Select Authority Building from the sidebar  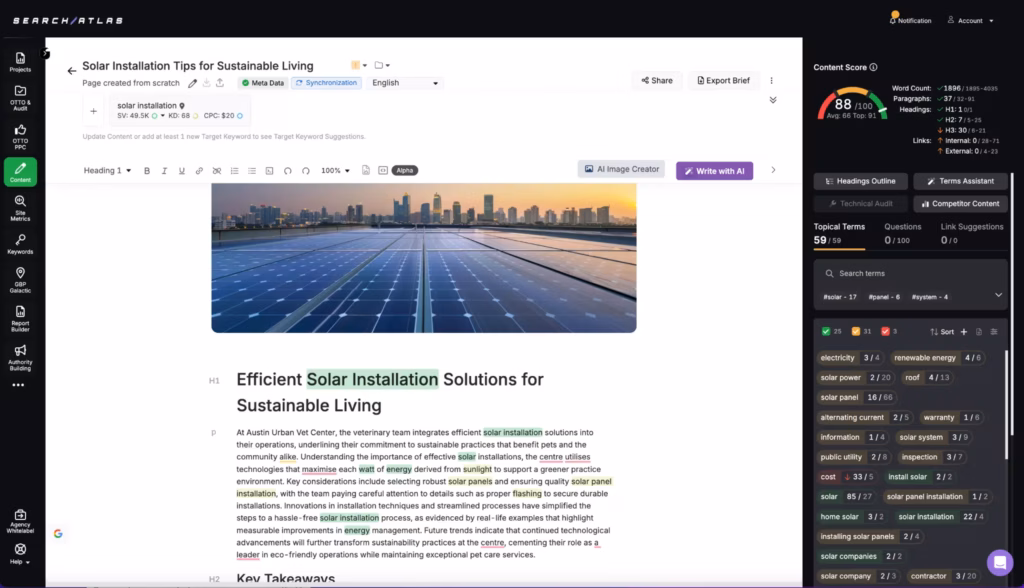pyautogui.click(x=20, y=357)
